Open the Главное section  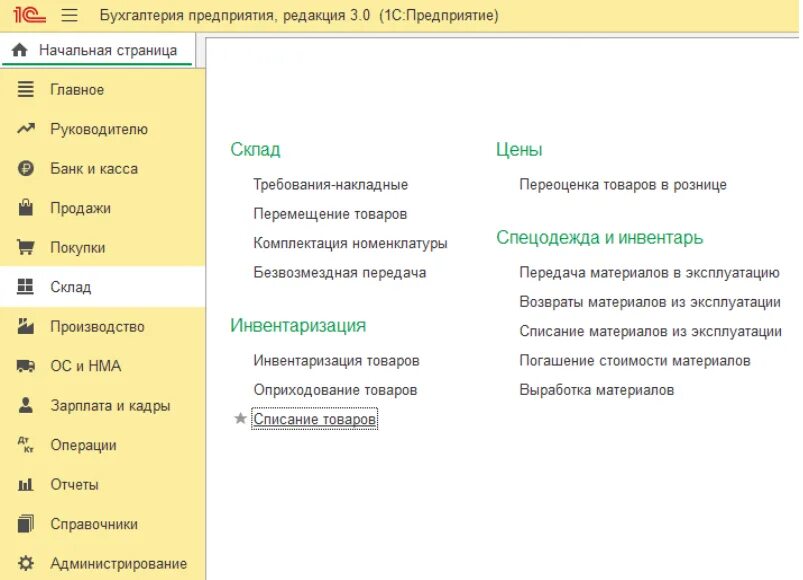[x=102, y=89]
